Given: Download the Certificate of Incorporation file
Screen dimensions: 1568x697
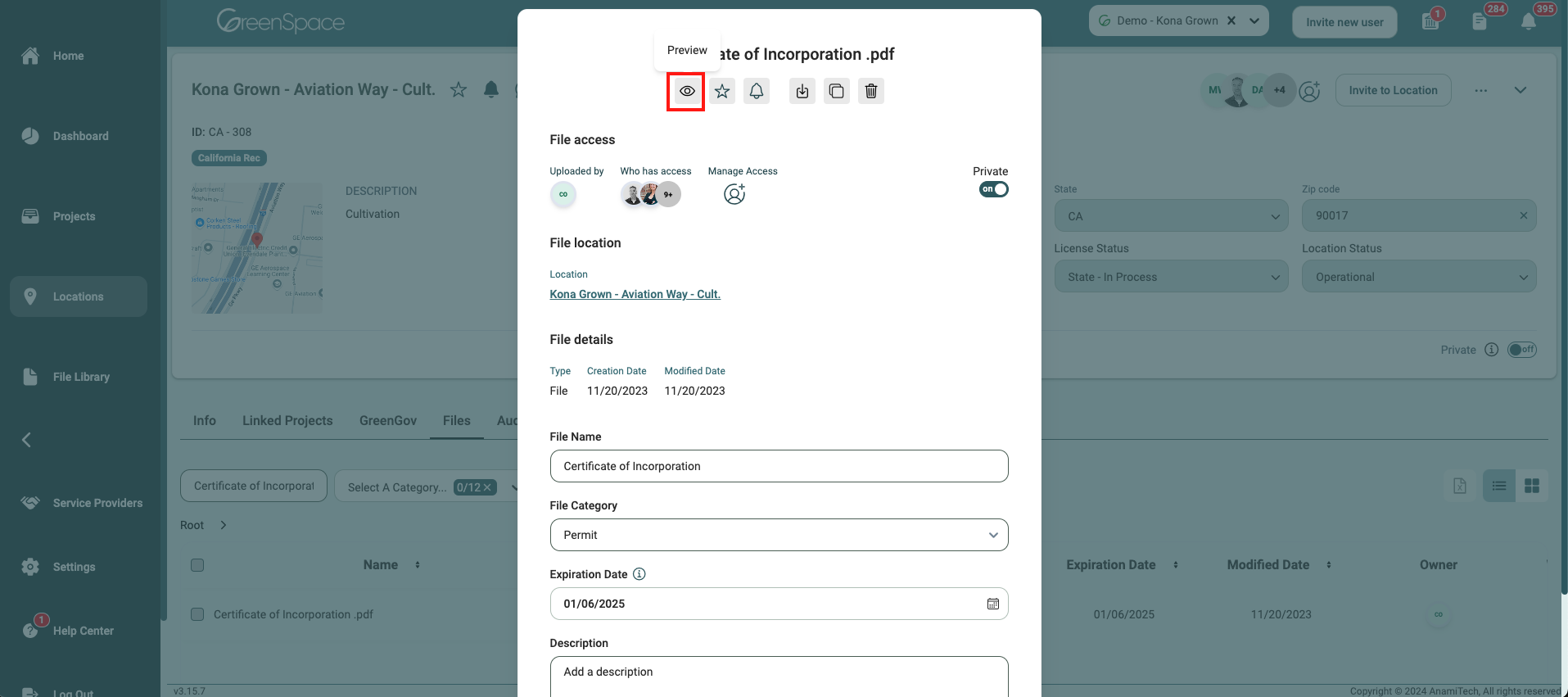Looking at the screenshot, I should [x=802, y=91].
